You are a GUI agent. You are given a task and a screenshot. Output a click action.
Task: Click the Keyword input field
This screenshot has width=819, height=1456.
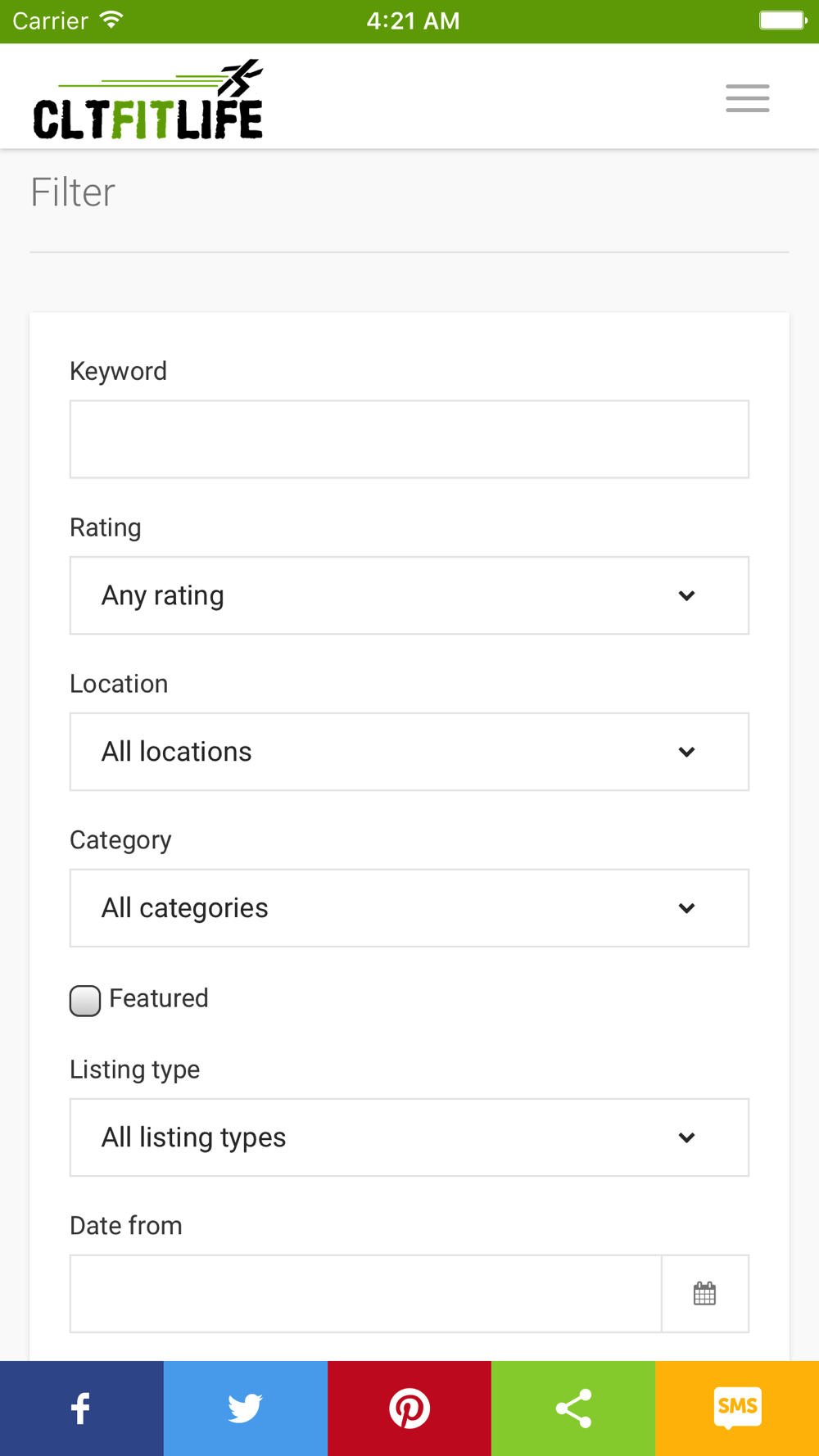(x=409, y=439)
